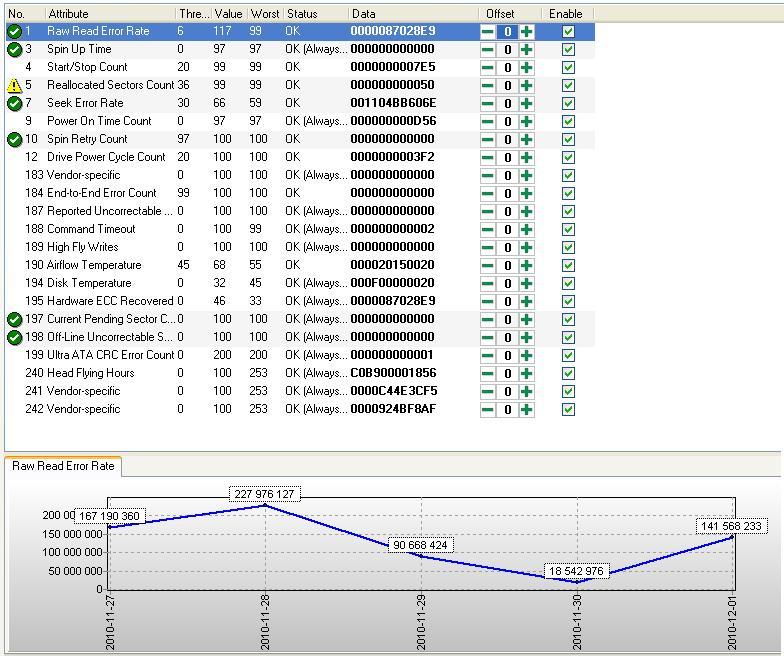Sort by the Data column header
Viewport: 784px width, 658px height.
click(x=413, y=14)
